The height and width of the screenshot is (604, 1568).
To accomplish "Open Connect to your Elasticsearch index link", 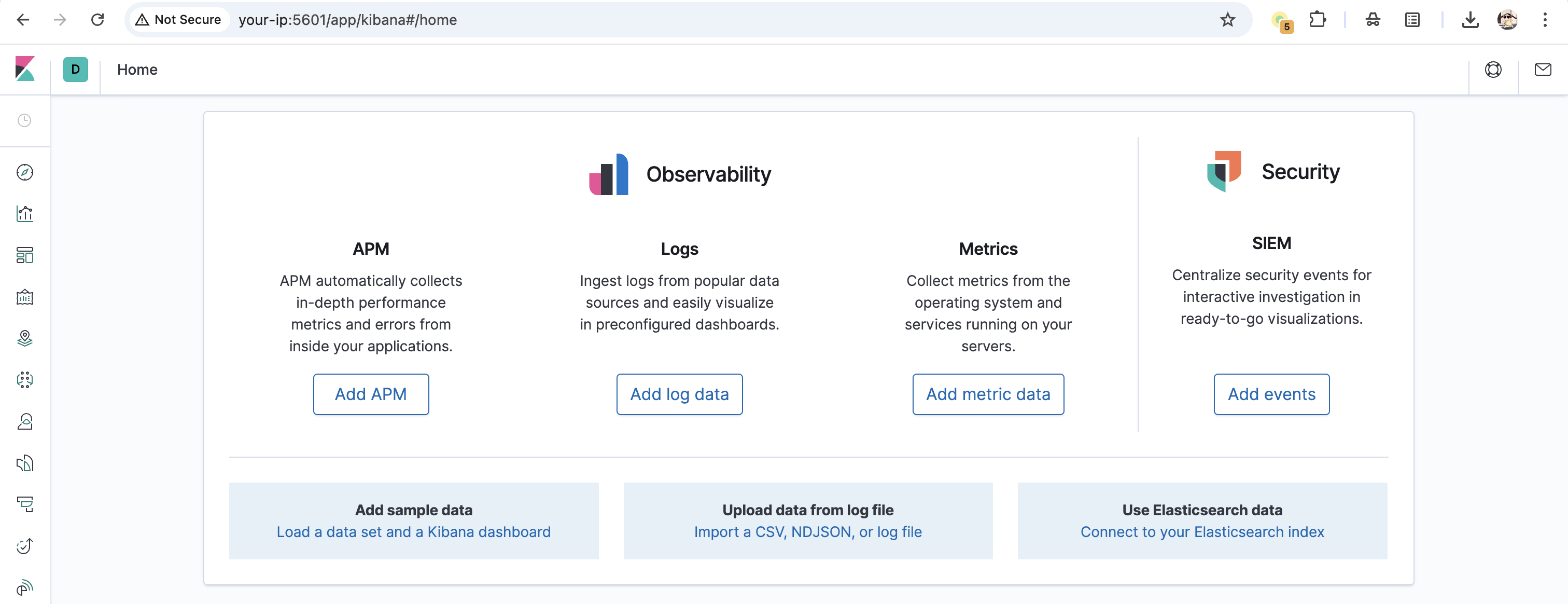I will (1202, 531).
